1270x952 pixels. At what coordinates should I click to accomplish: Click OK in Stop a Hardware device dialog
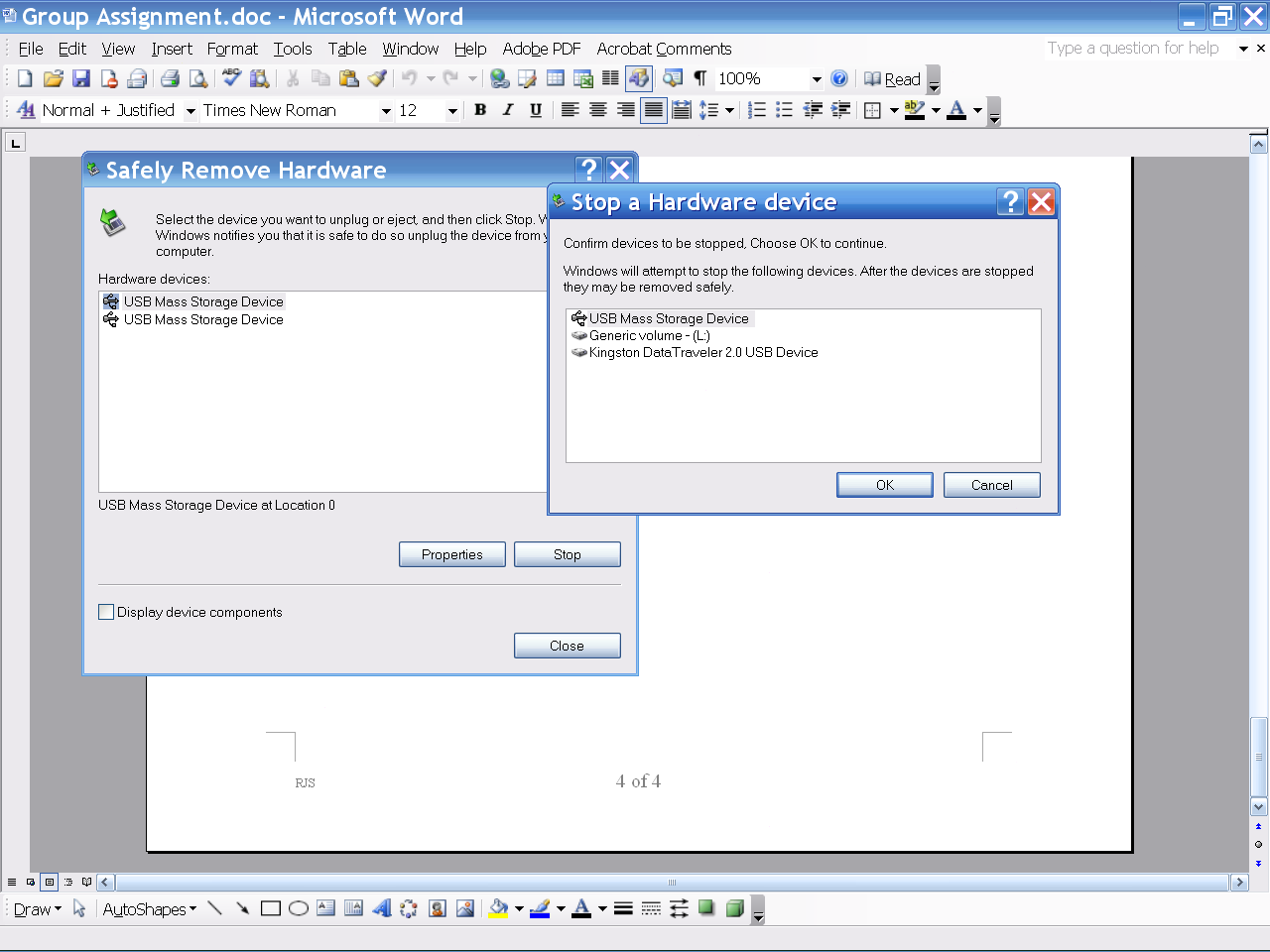(885, 485)
